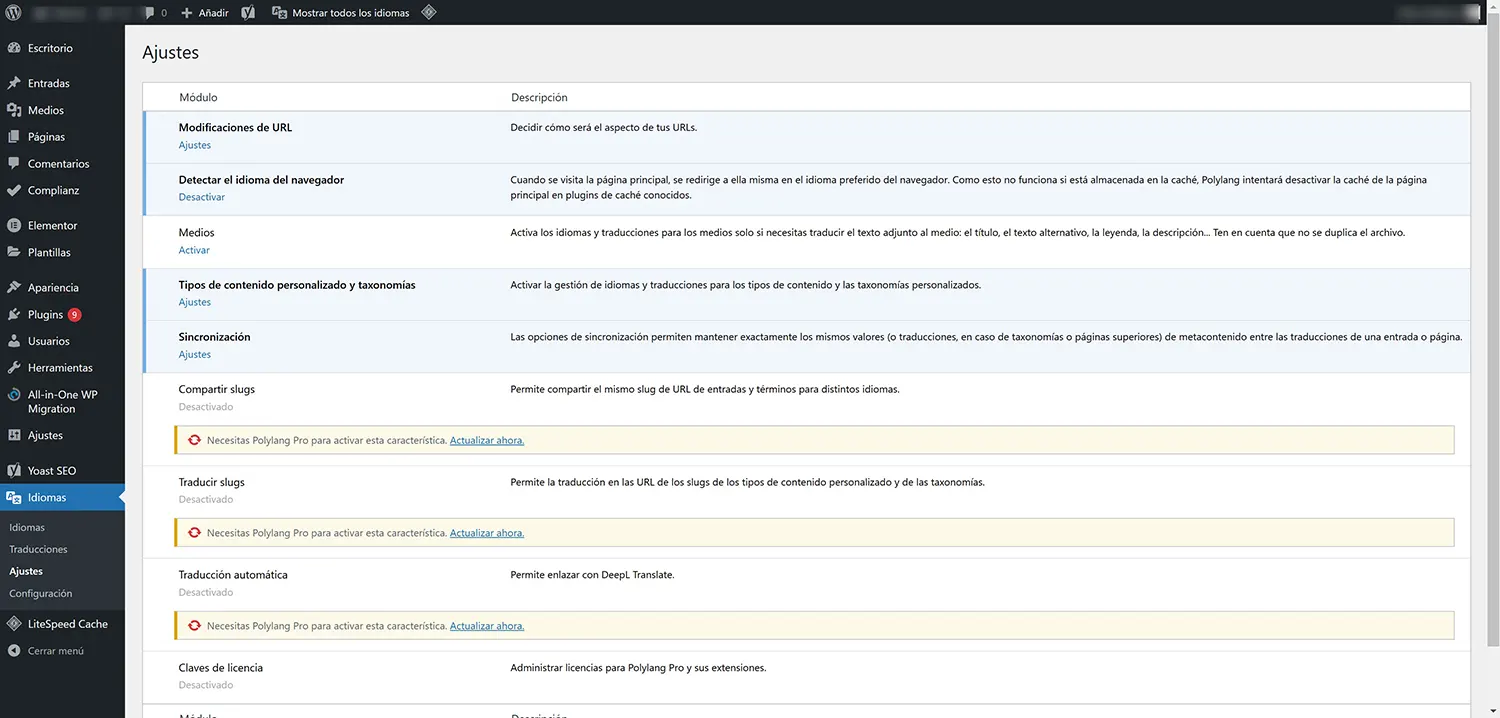Click the Complianz checkmark icon
This screenshot has width=1500, height=718.
pyautogui.click(x=14, y=191)
